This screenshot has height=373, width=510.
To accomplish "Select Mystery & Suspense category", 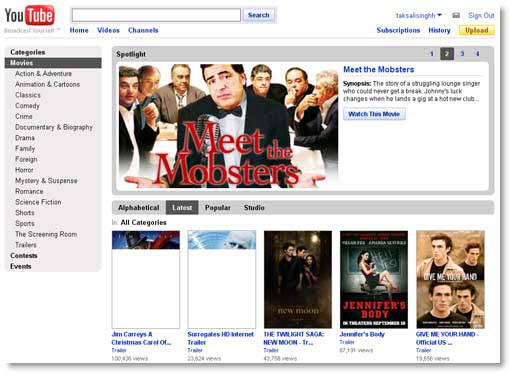I will [x=46, y=181].
